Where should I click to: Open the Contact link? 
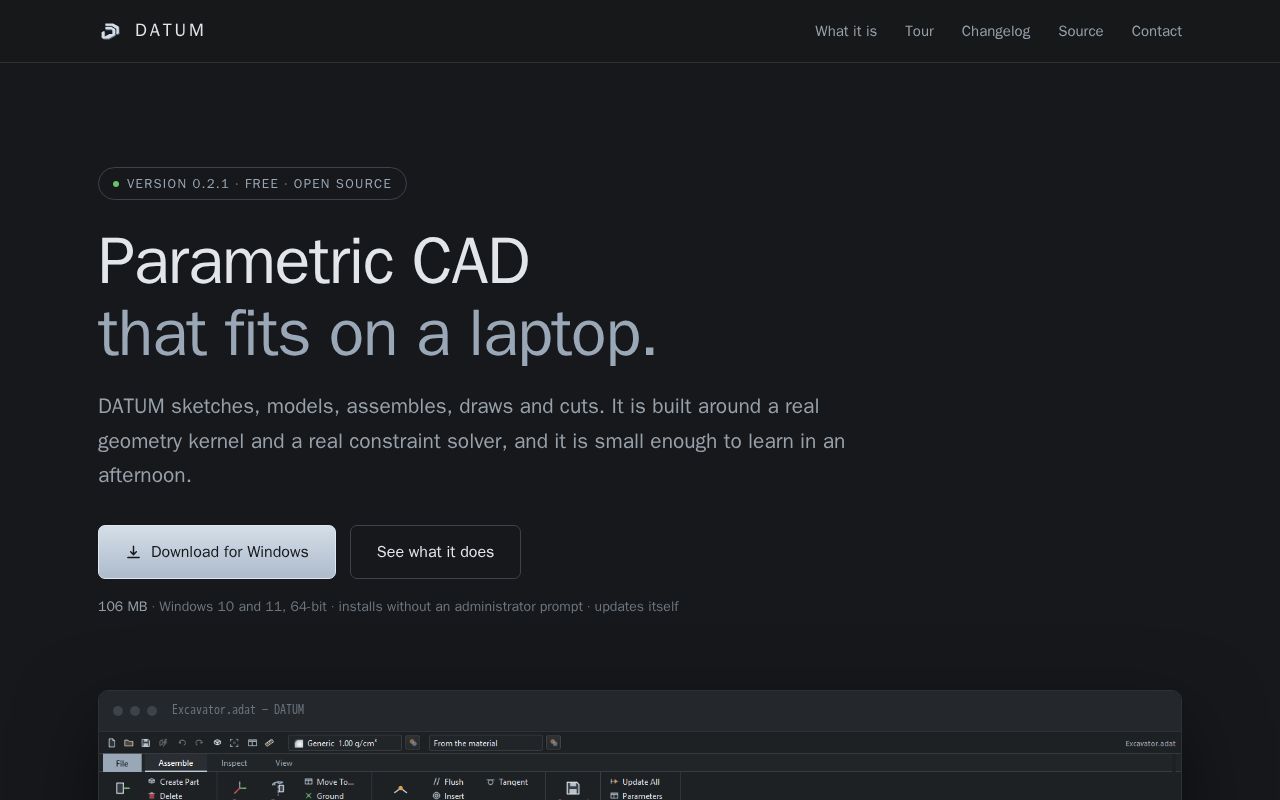click(x=1157, y=31)
